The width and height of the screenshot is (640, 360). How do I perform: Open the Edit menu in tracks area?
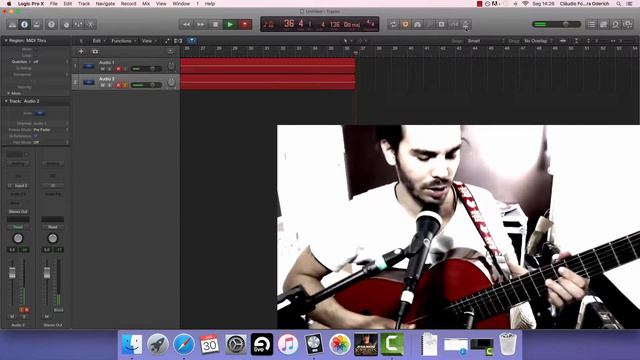[x=98, y=41]
